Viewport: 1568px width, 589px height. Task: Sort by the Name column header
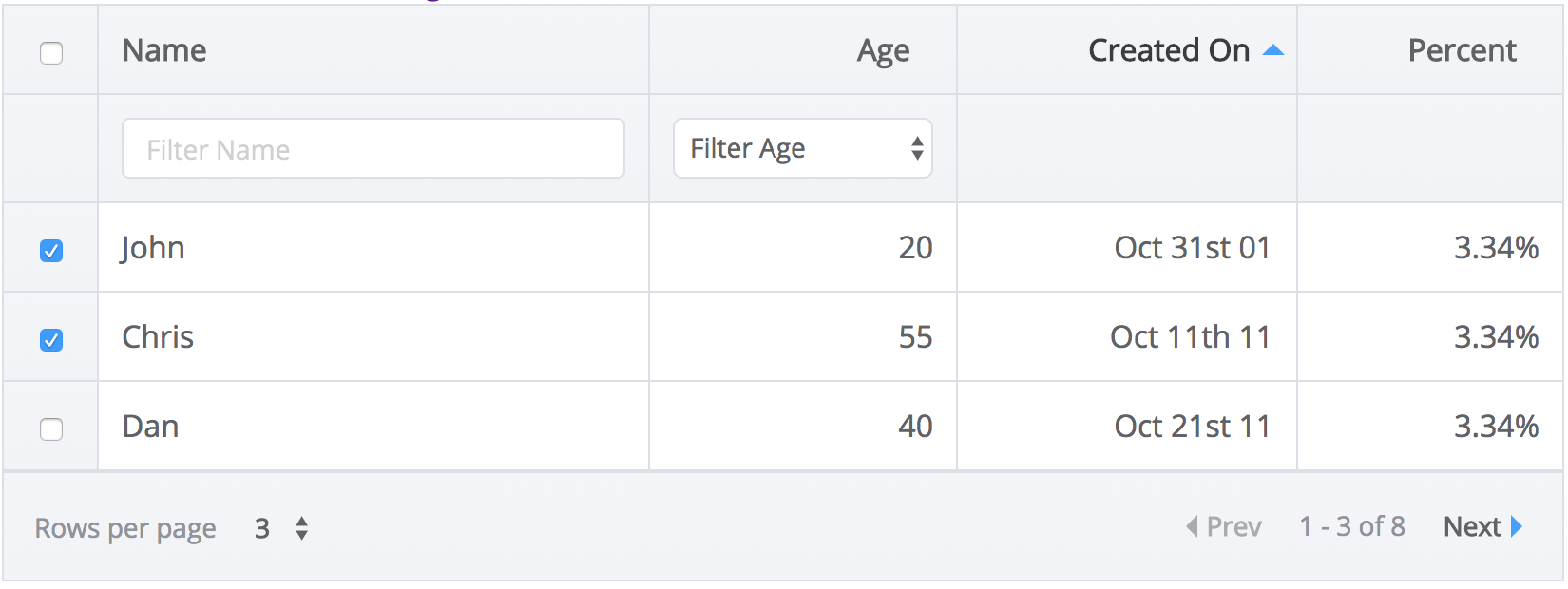(x=164, y=50)
